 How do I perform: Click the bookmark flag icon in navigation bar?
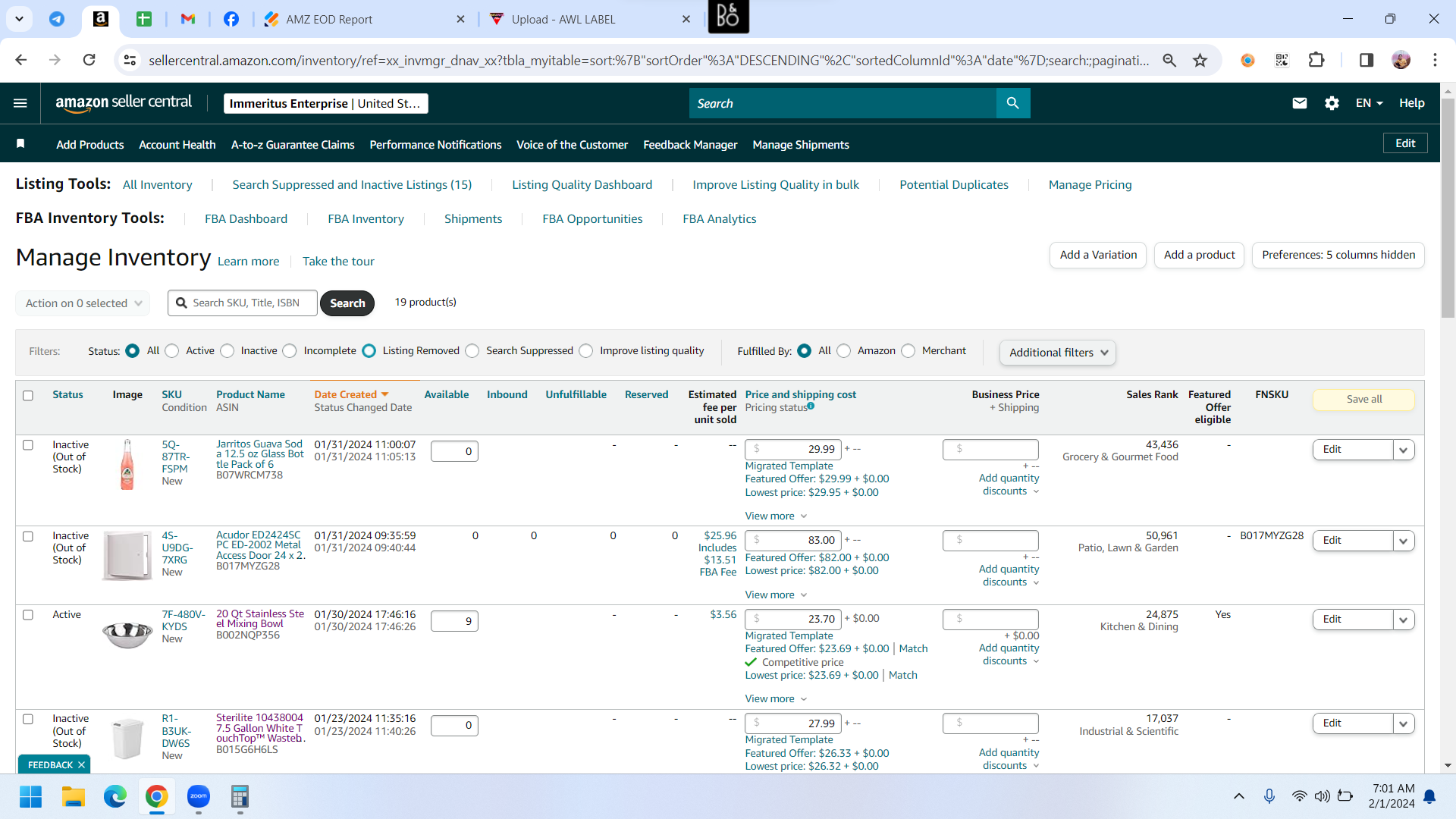pyautogui.click(x=20, y=144)
